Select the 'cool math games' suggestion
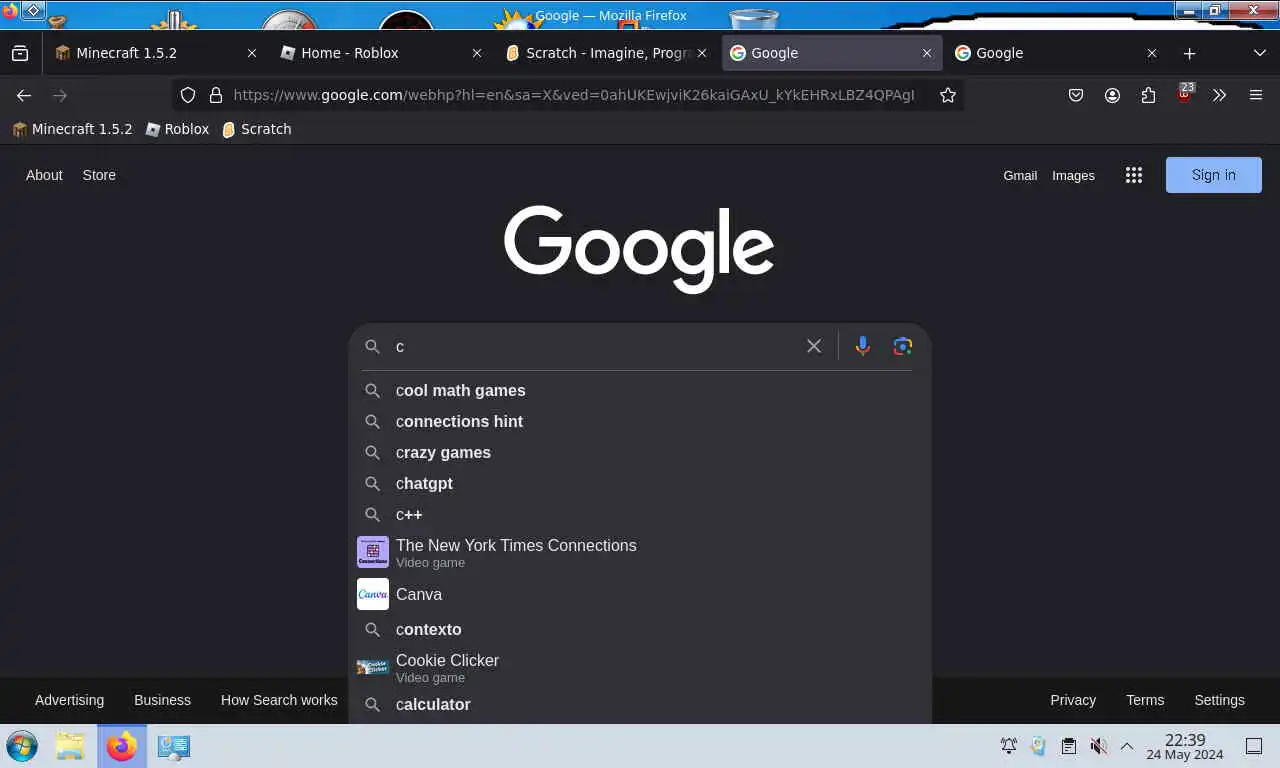 640,391
